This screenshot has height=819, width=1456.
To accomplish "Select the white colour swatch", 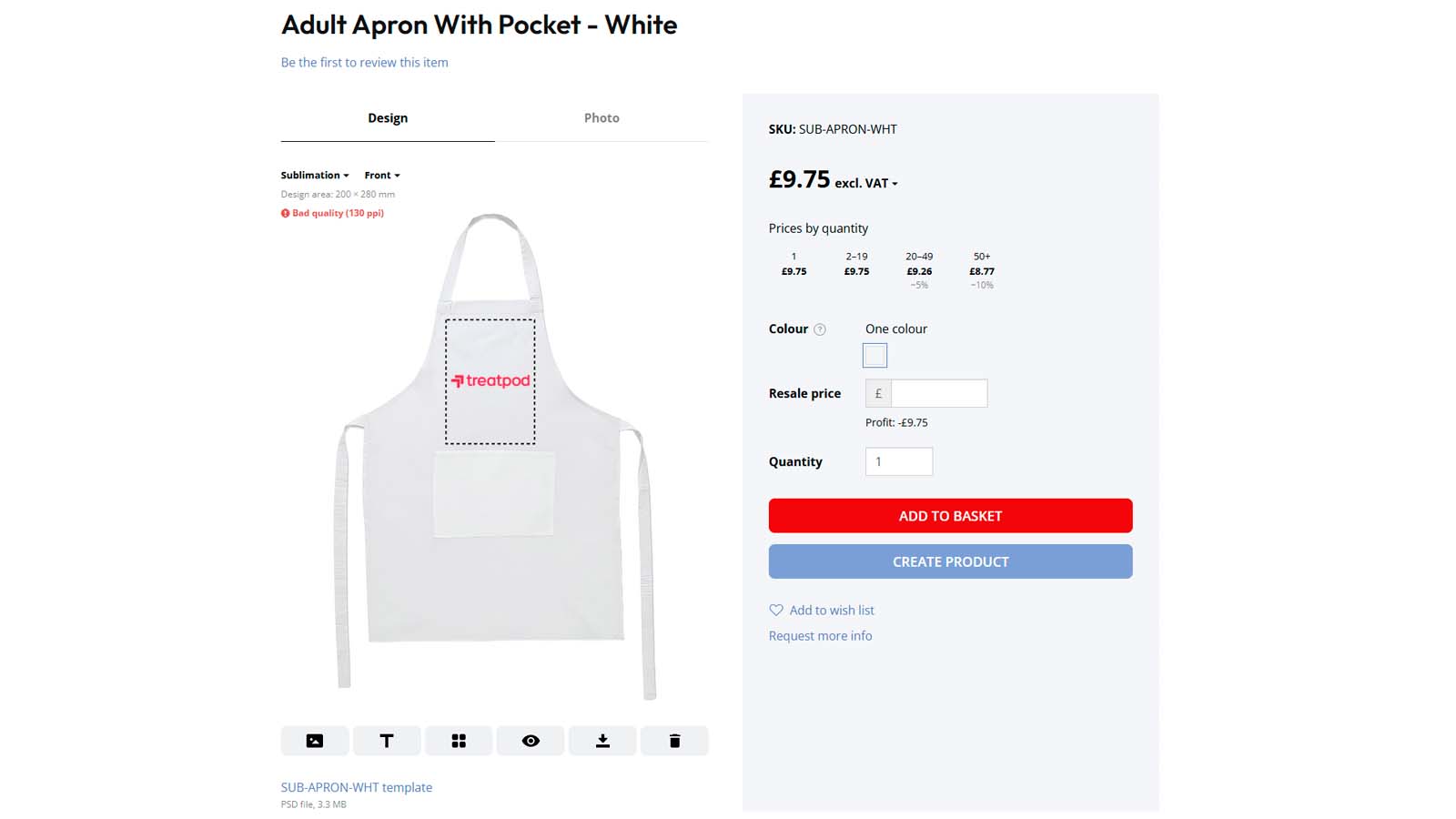I will (x=875, y=355).
